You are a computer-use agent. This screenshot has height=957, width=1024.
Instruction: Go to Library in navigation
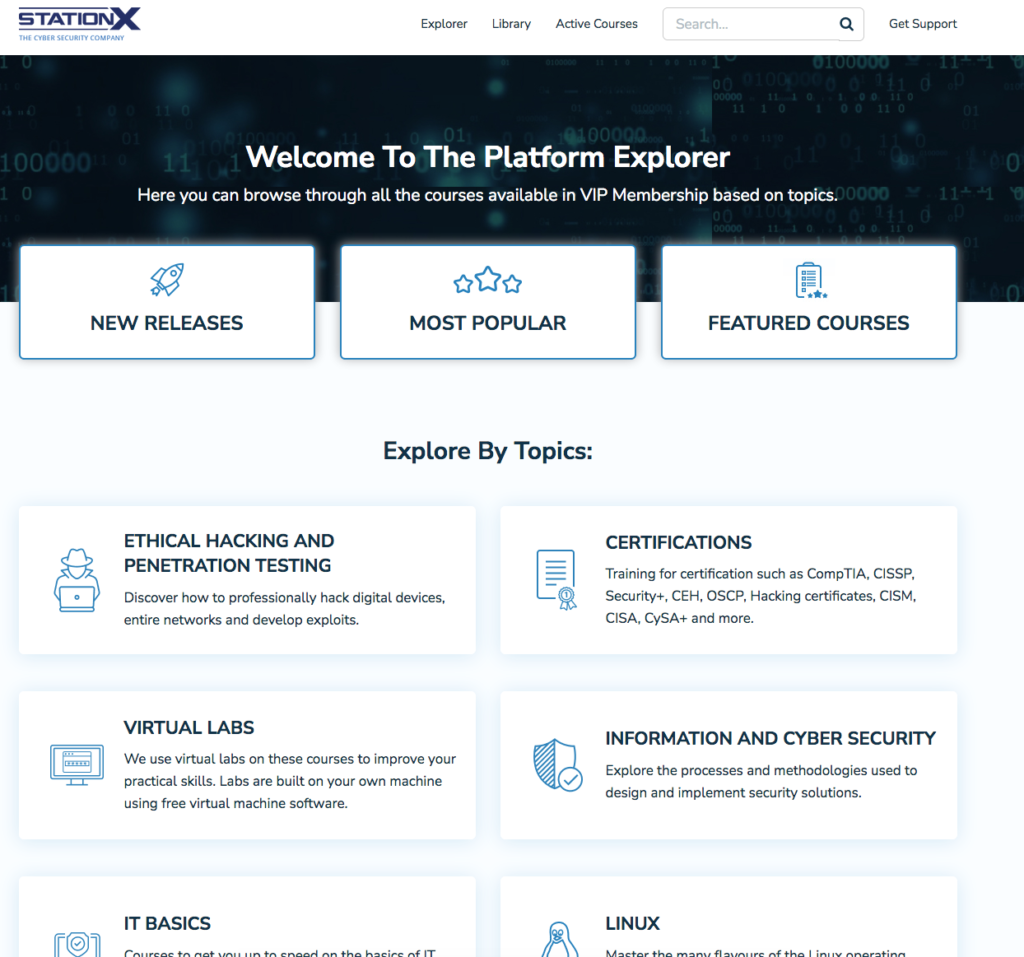click(511, 24)
